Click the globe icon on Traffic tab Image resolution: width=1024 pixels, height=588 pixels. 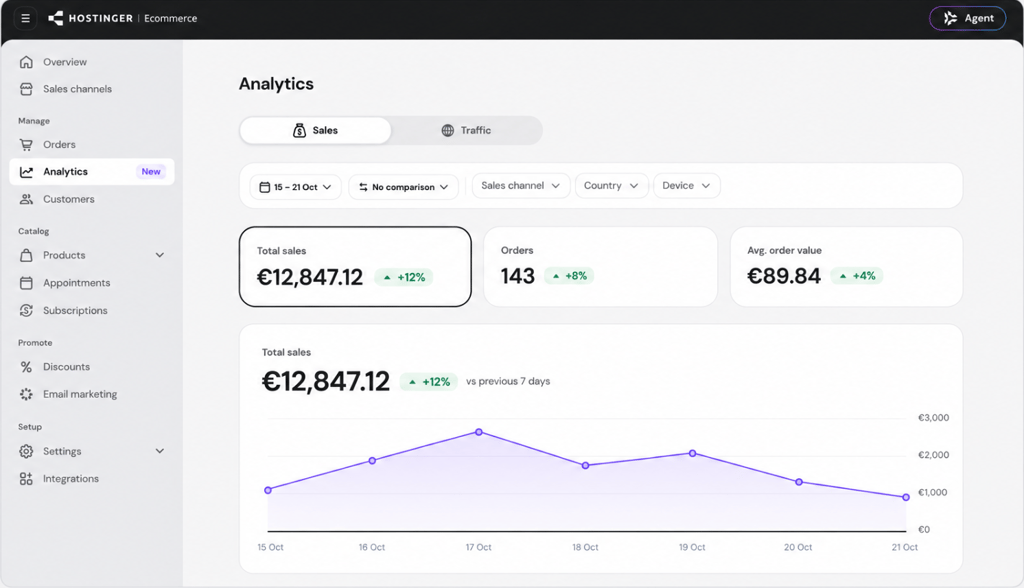pyautogui.click(x=447, y=131)
